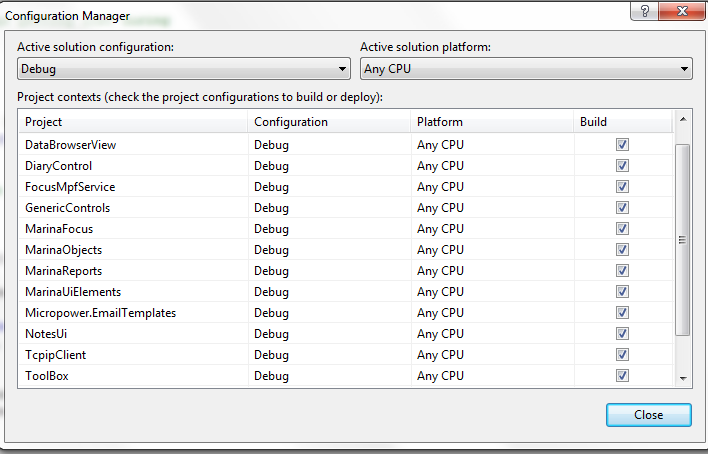The height and width of the screenshot is (454, 708).
Task: Click Debug cell in Micropower.EmailTemplates row
Action: point(330,313)
